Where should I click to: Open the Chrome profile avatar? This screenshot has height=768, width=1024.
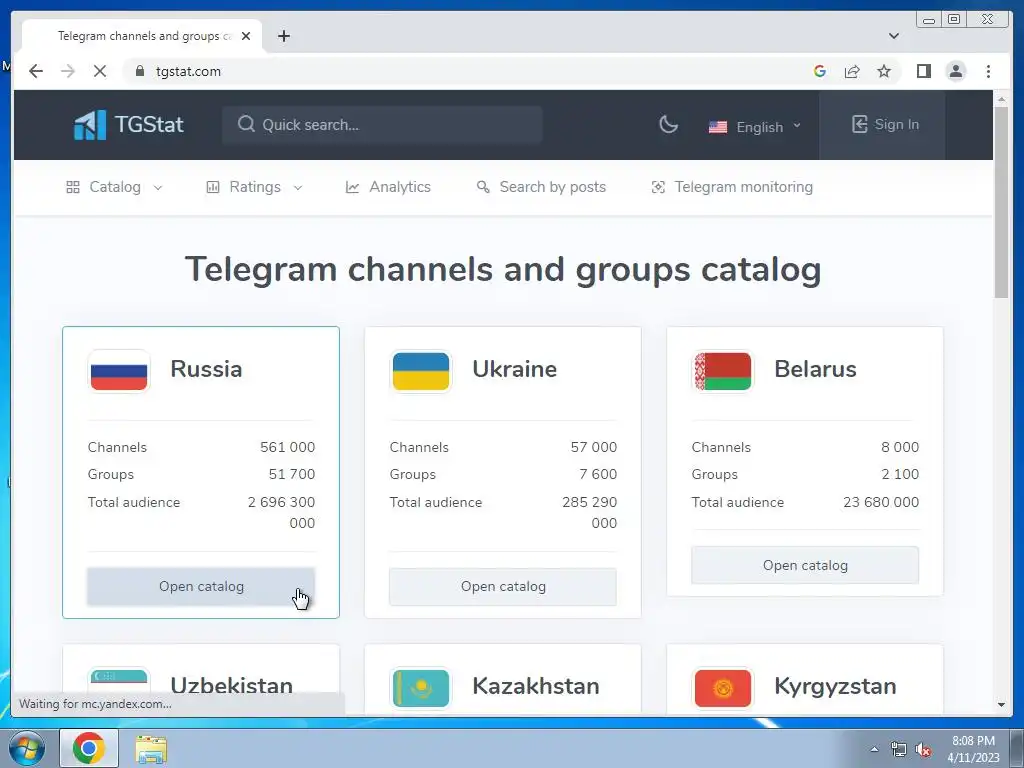pyautogui.click(x=955, y=71)
